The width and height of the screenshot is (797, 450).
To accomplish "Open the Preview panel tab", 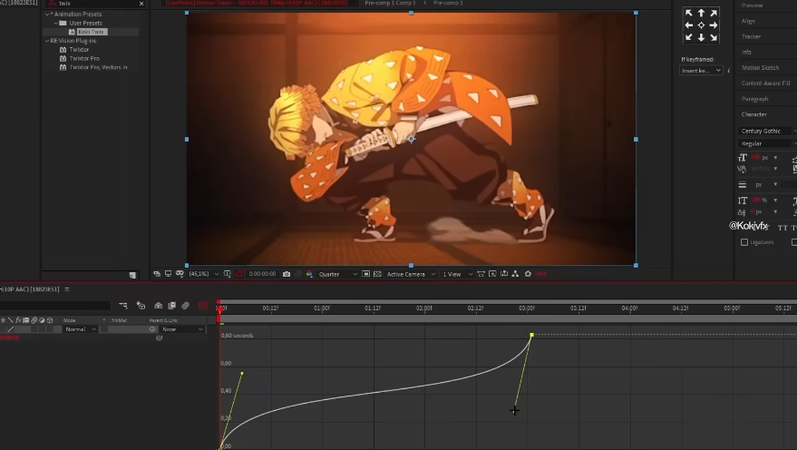I will click(752, 5).
